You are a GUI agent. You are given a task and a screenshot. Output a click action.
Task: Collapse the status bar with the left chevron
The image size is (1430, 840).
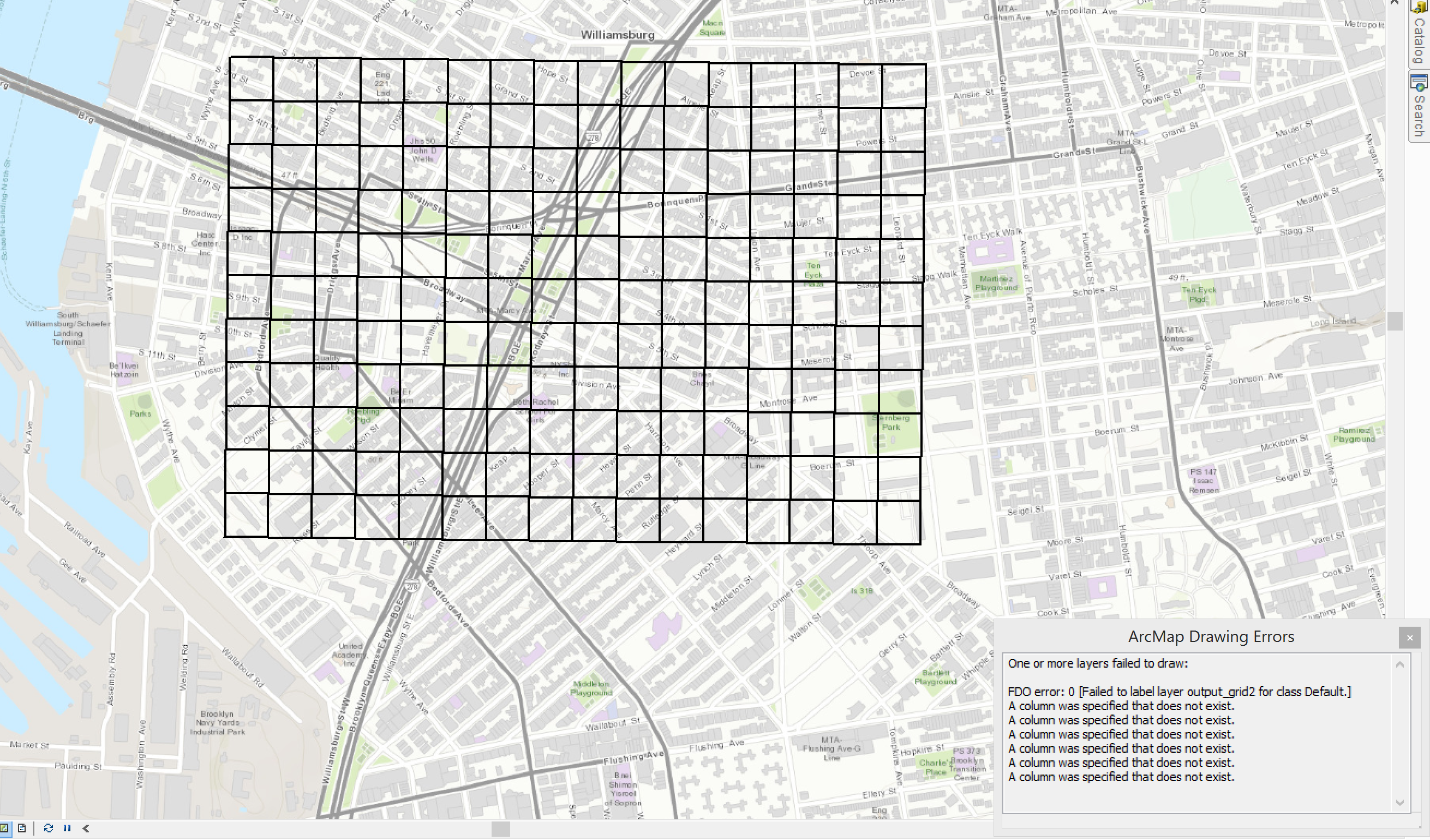point(85,829)
